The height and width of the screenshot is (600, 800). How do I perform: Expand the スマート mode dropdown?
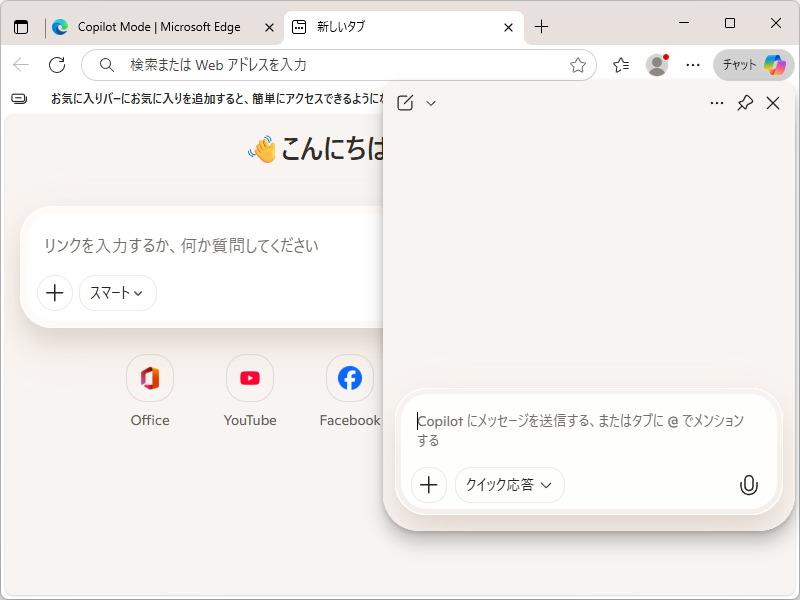pos(117,293)
